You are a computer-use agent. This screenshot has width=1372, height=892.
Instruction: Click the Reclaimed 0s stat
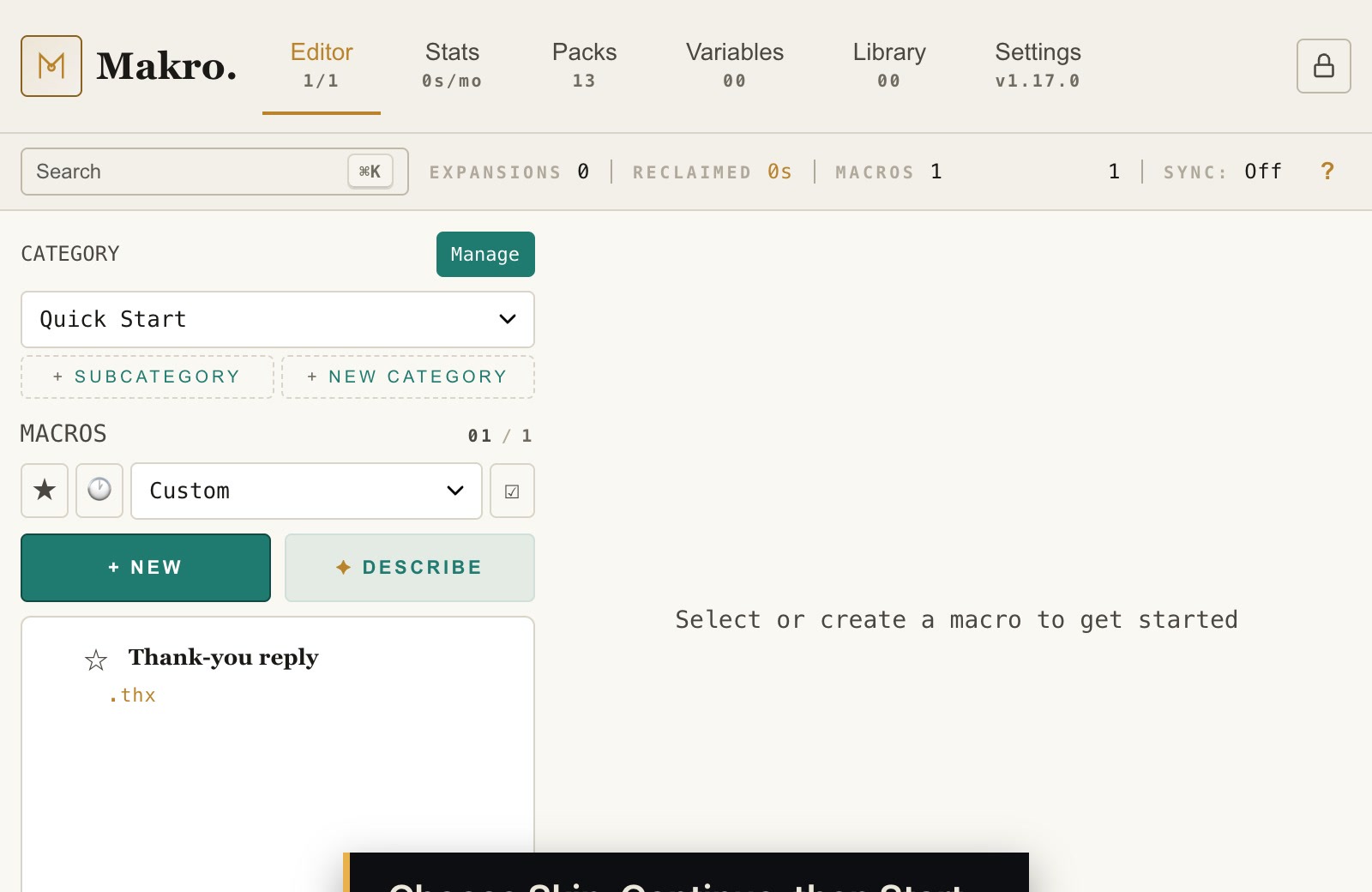pyautogui.click(x=713, y=172)
